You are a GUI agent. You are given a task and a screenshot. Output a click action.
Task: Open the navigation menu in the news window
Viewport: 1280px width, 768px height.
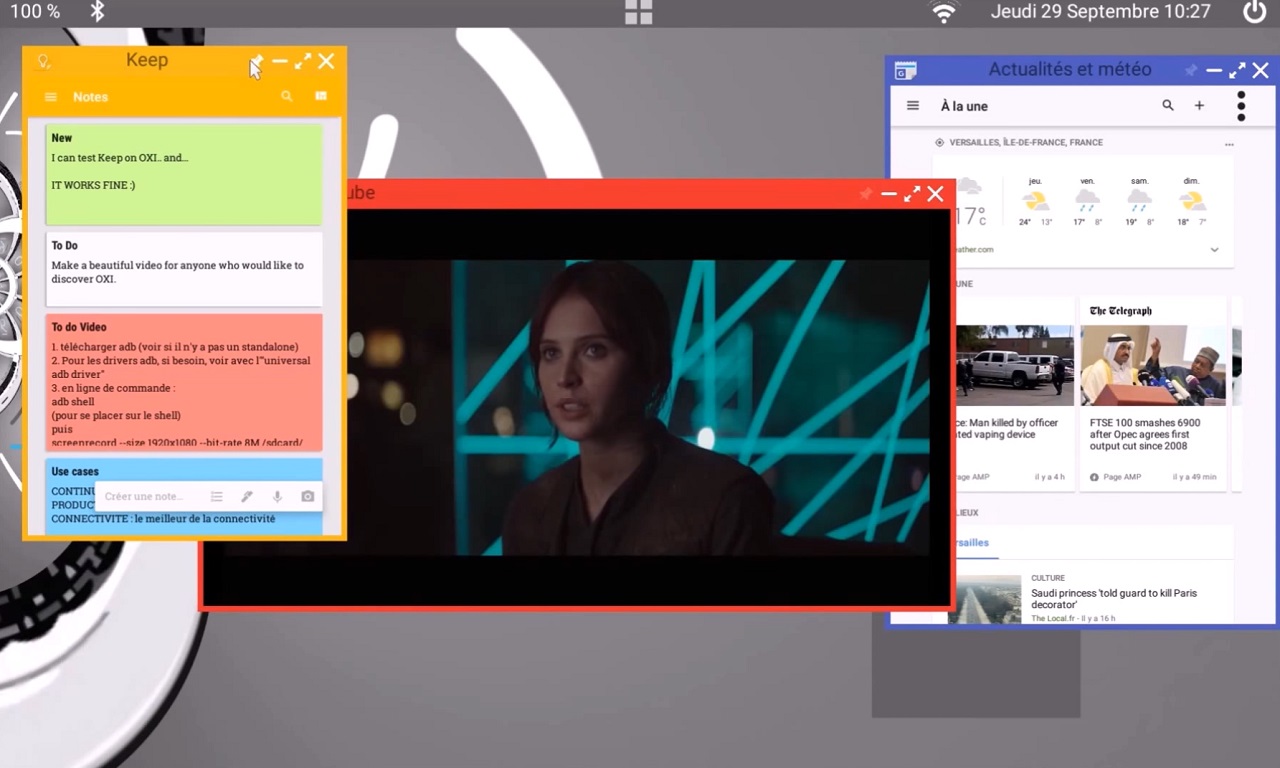click(912, 105)
